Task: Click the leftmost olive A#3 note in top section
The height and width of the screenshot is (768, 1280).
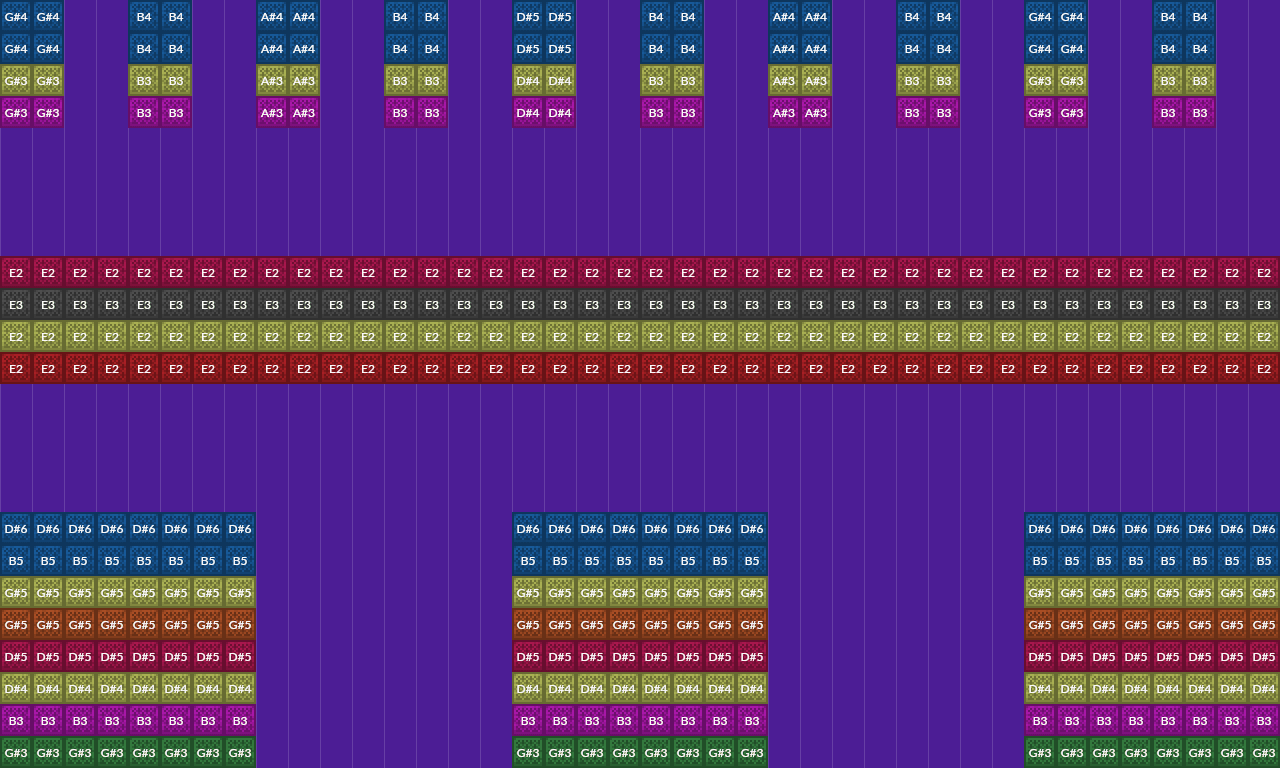Action: pos(272,81)
